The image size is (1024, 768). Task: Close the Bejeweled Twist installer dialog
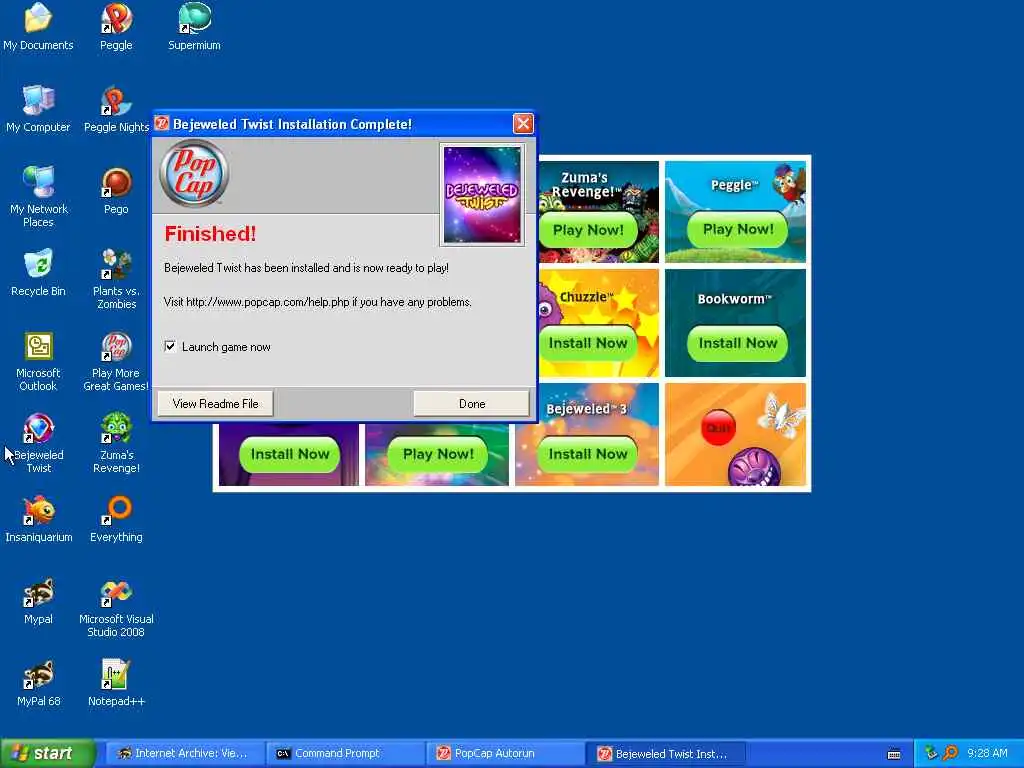[x=523, y=123]
